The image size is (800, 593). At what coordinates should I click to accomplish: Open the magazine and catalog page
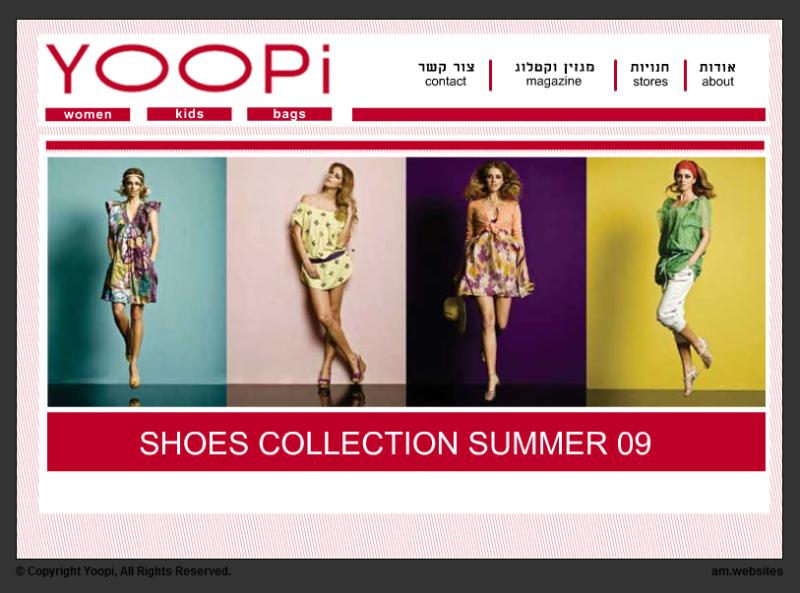tap(555, 75)
